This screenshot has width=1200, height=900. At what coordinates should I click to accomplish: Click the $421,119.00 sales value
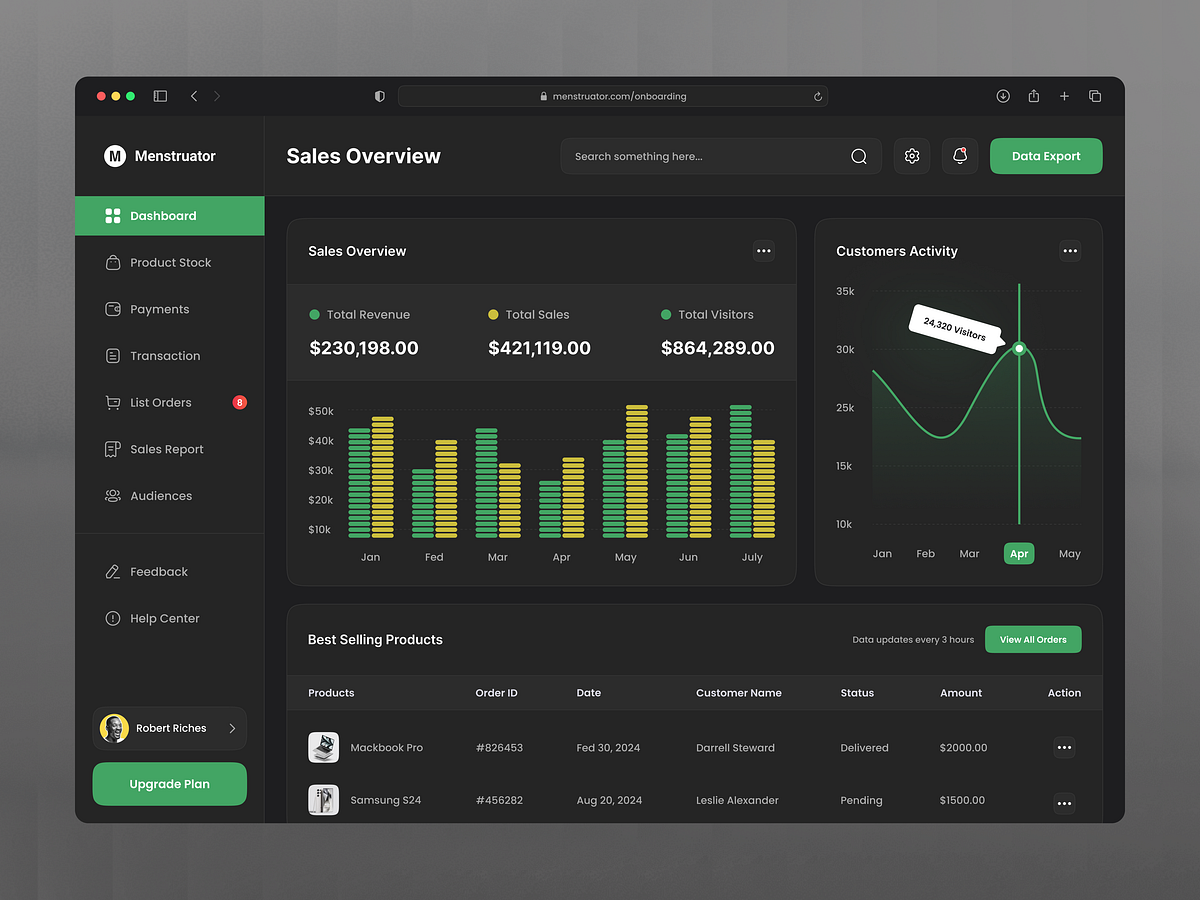pos(540,348)
